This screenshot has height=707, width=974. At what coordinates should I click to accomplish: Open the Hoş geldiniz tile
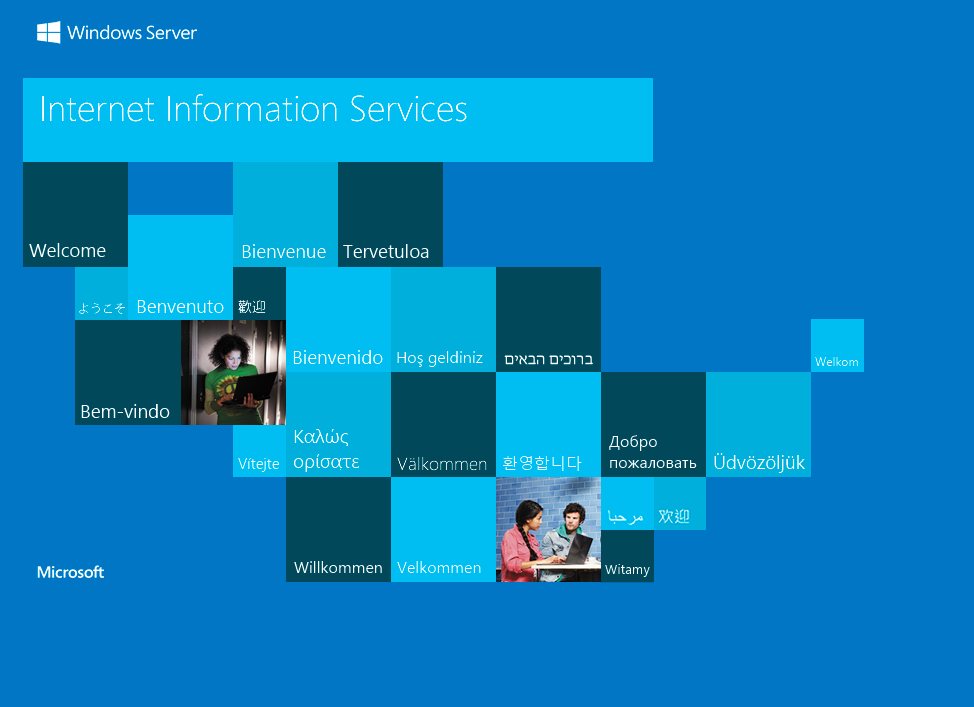[443, 320]
